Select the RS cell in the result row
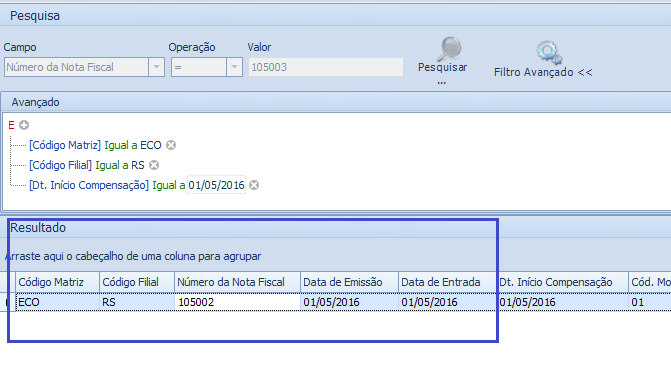This screenshot has width=671, height=376. (x=137, y=302)
